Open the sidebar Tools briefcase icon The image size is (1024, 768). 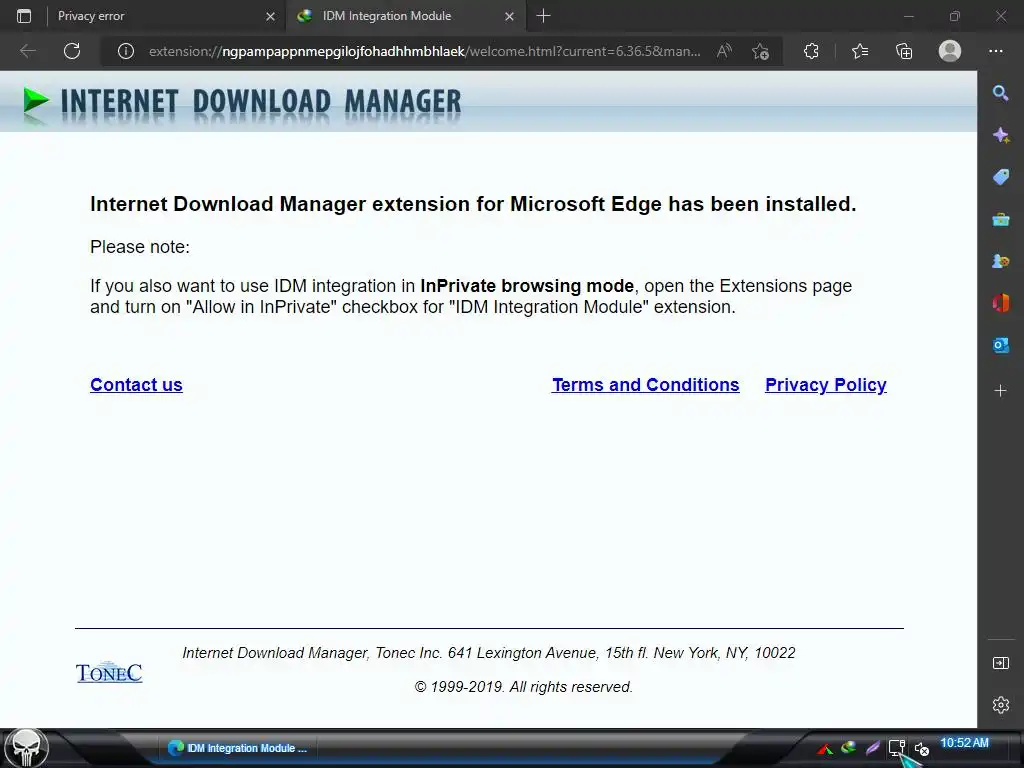click(x=1000, y=219)
